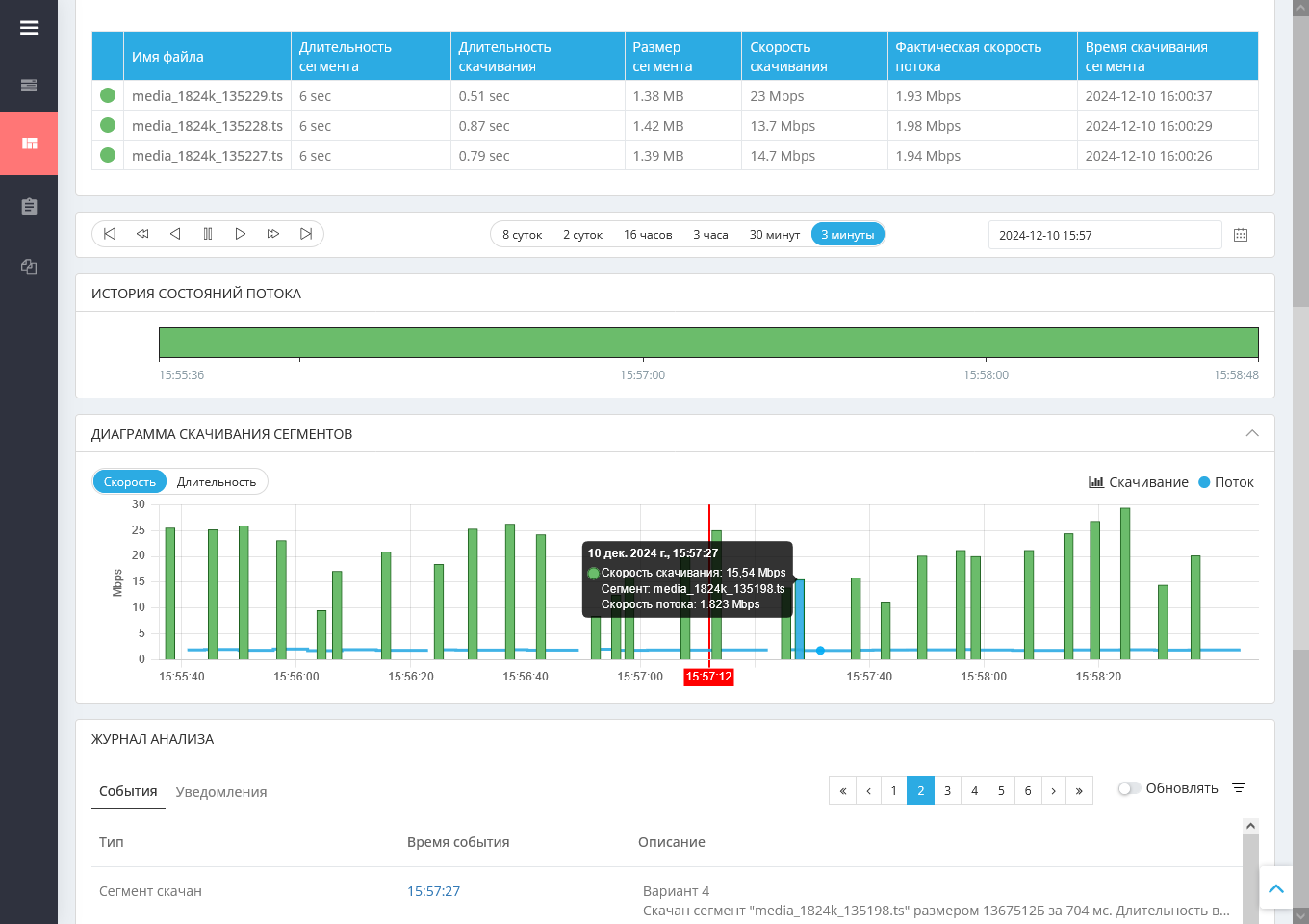
Task: Select the 30 минут time range
Action: [x=775, y=235]
